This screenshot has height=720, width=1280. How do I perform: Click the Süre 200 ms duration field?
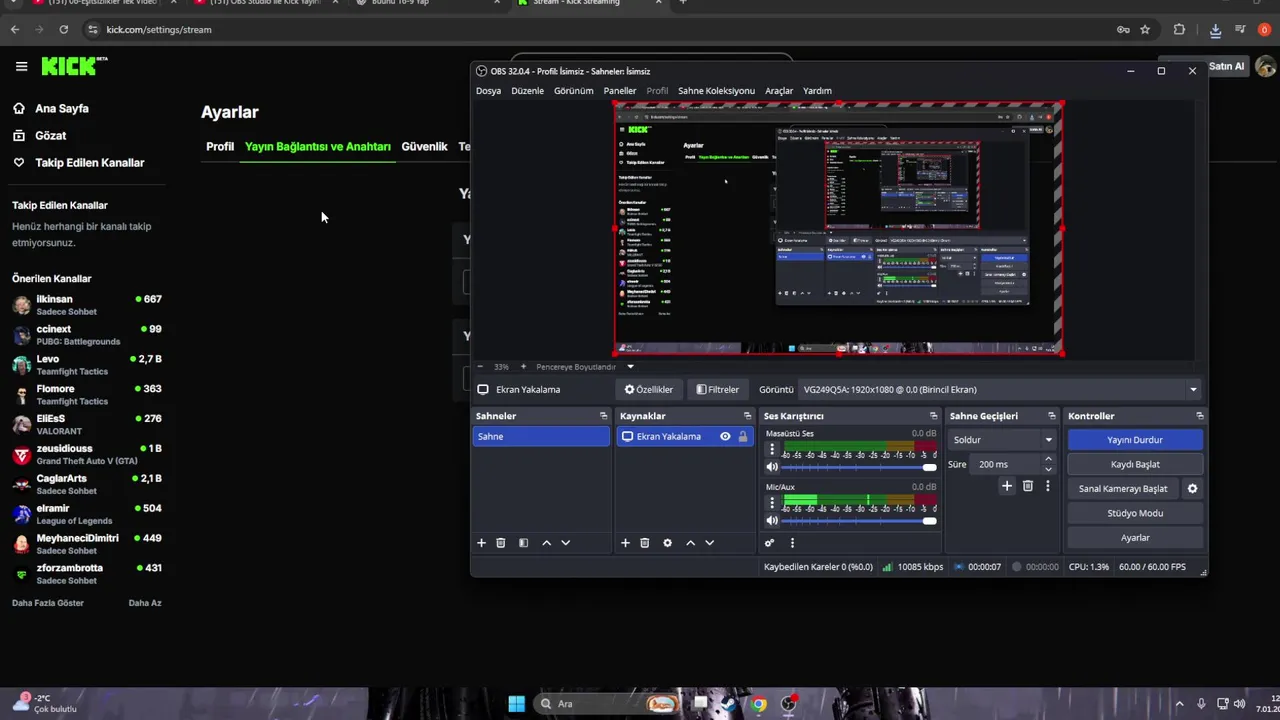(x=1005, y=465)
